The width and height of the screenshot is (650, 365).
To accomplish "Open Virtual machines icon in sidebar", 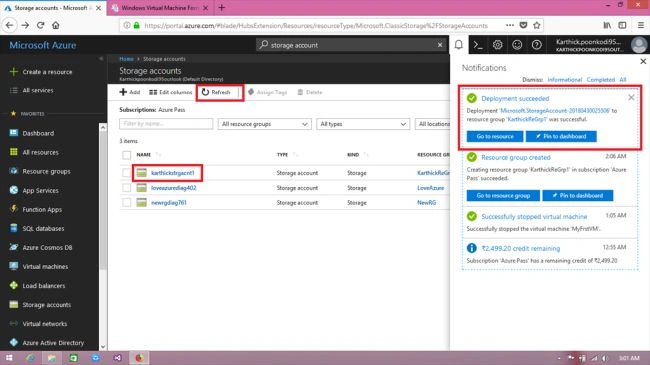I will click(x=14, y=266).
